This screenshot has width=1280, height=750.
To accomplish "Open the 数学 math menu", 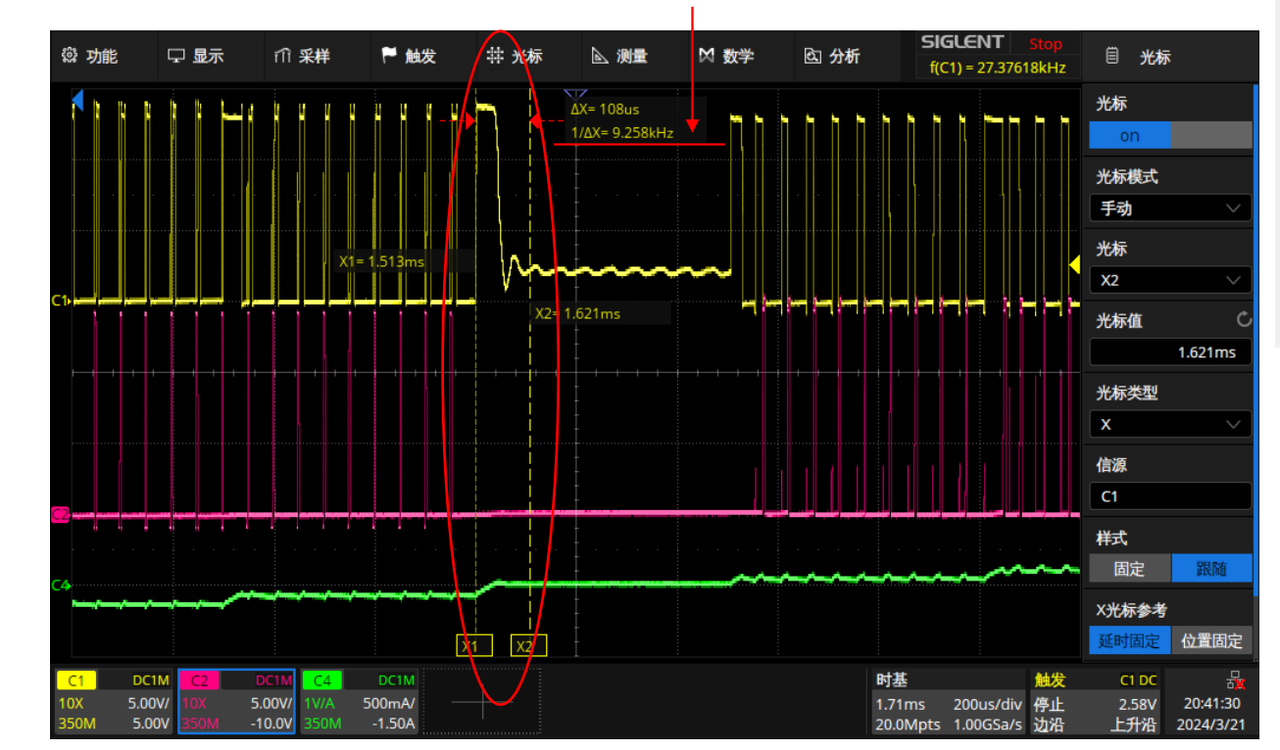I will point(727,57).
